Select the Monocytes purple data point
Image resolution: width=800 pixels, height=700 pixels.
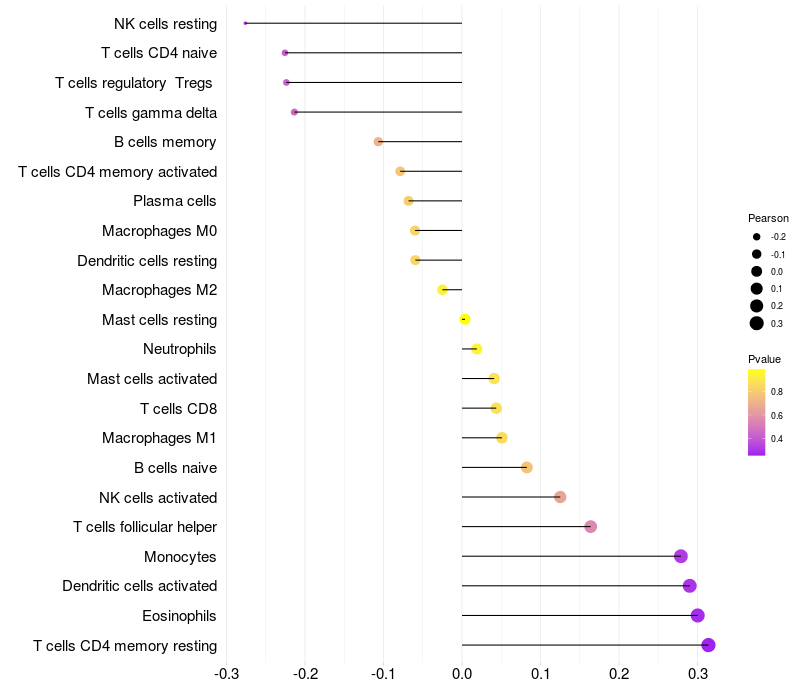pos(681,556)
